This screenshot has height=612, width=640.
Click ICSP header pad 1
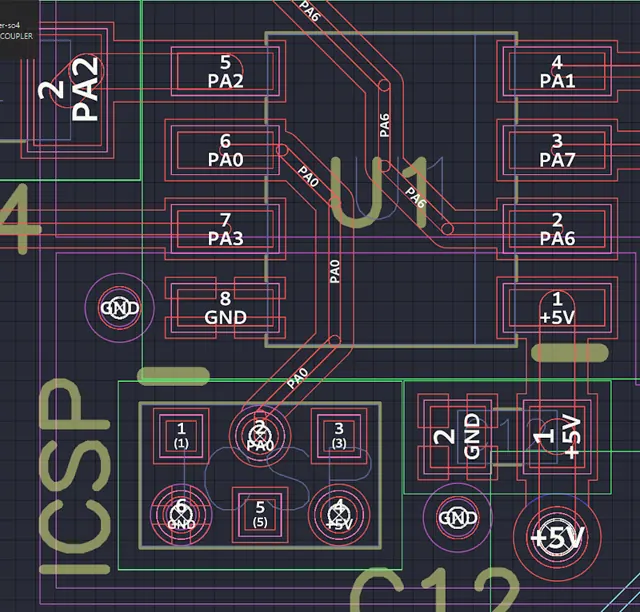pyautogui.click(x=181, y=436)
